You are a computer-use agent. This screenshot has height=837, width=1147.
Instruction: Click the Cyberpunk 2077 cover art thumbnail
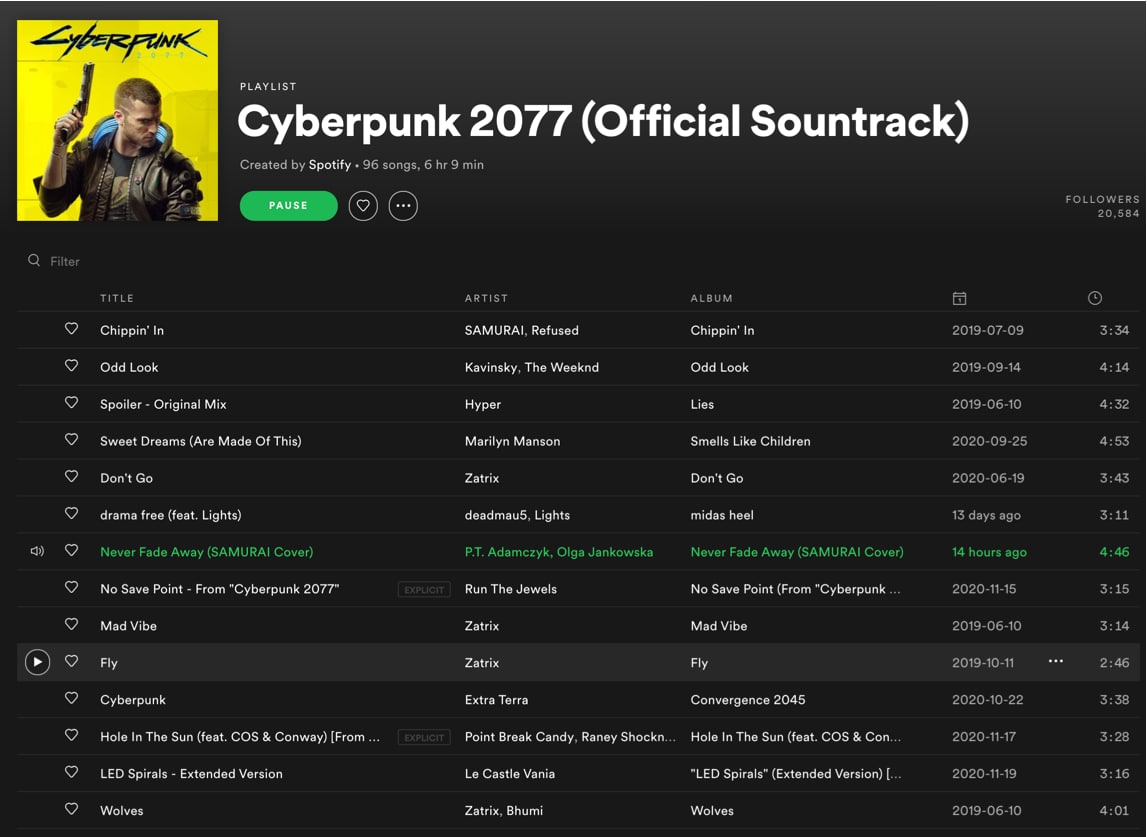[x=117, y=120]
